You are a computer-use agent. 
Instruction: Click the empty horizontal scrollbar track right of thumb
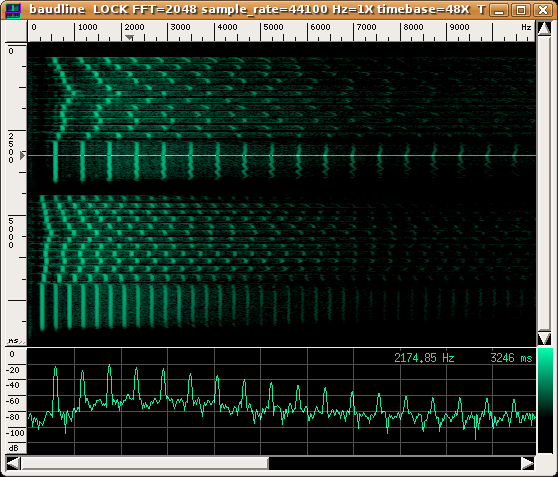coord(395,463)
